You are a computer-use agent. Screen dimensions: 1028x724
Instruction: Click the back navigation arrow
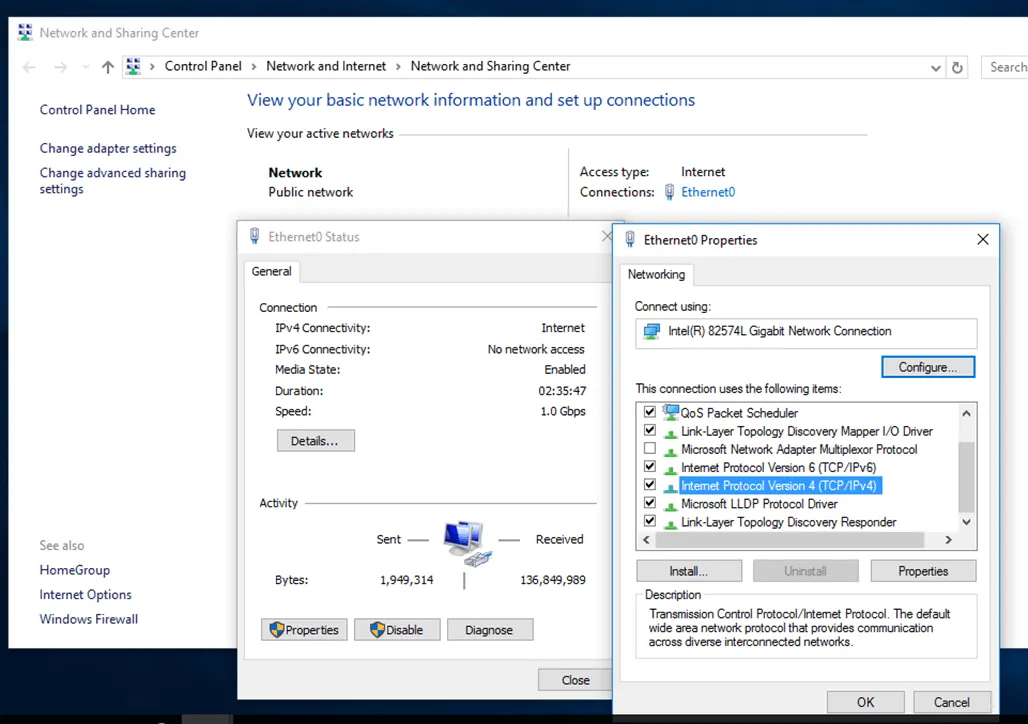pyautogui.click(x=29, y=67)
